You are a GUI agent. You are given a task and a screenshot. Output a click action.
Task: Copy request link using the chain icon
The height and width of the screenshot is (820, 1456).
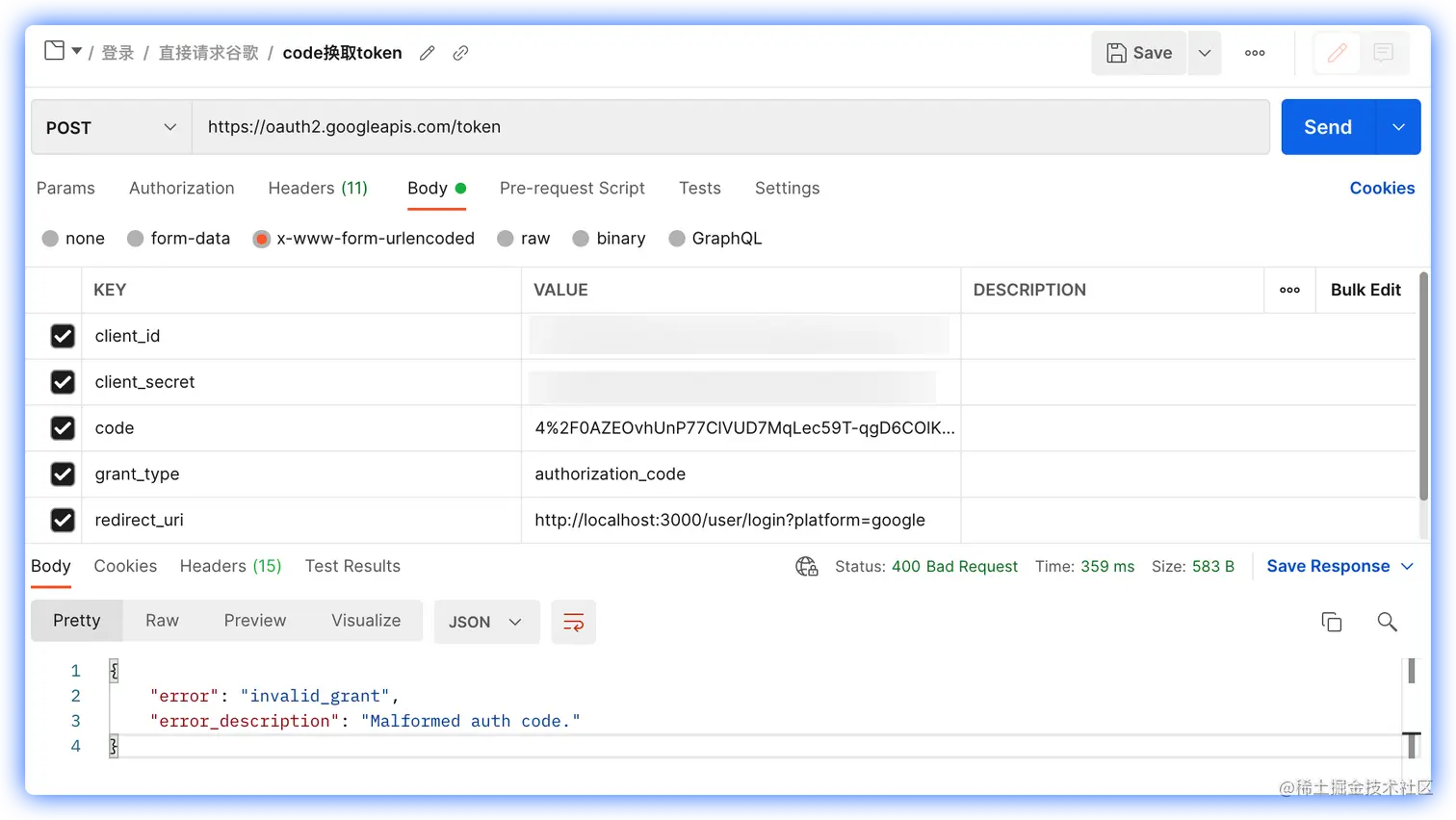(461, 53)
